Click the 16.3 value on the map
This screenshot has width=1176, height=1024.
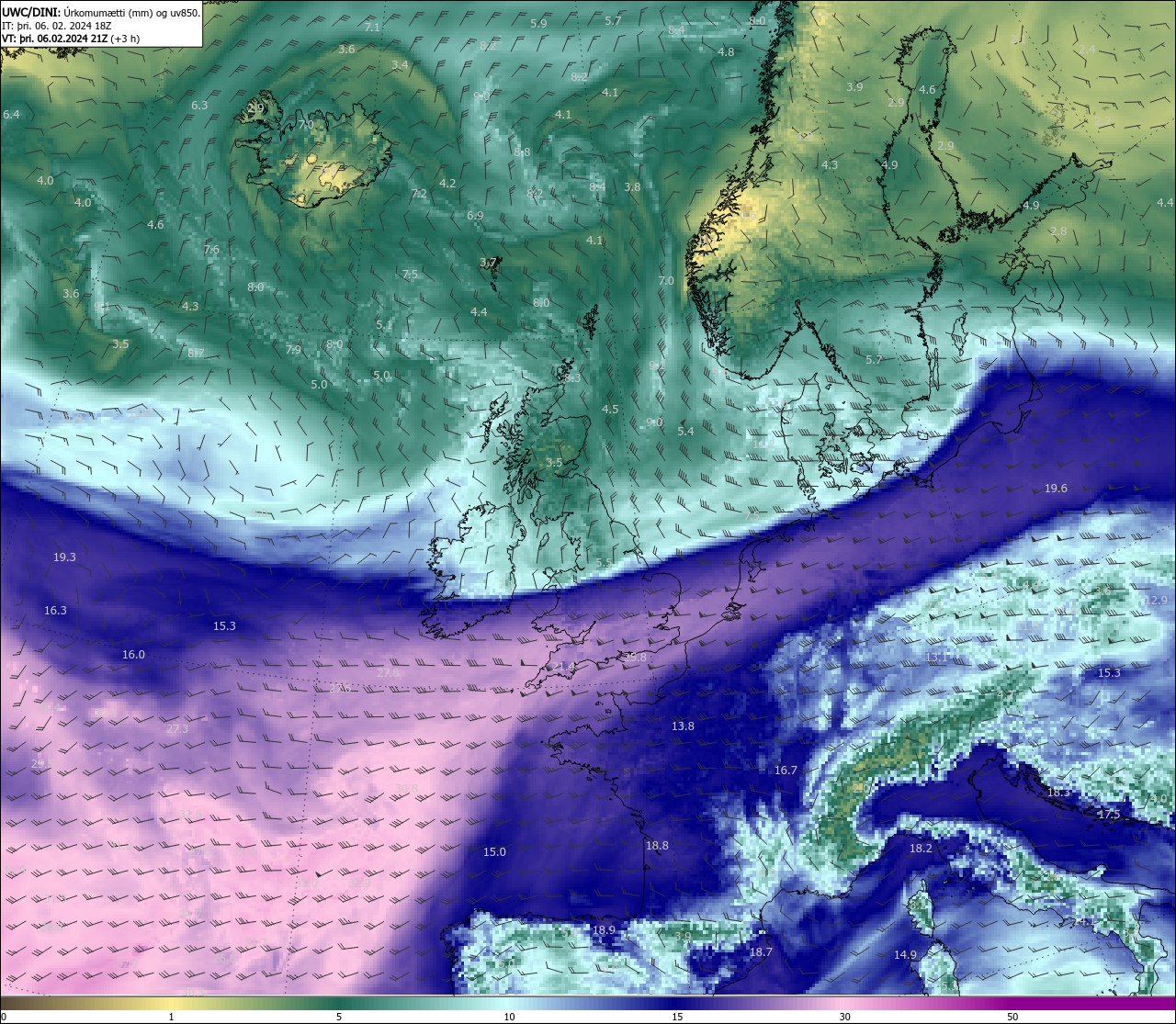(x=55, y=611)
